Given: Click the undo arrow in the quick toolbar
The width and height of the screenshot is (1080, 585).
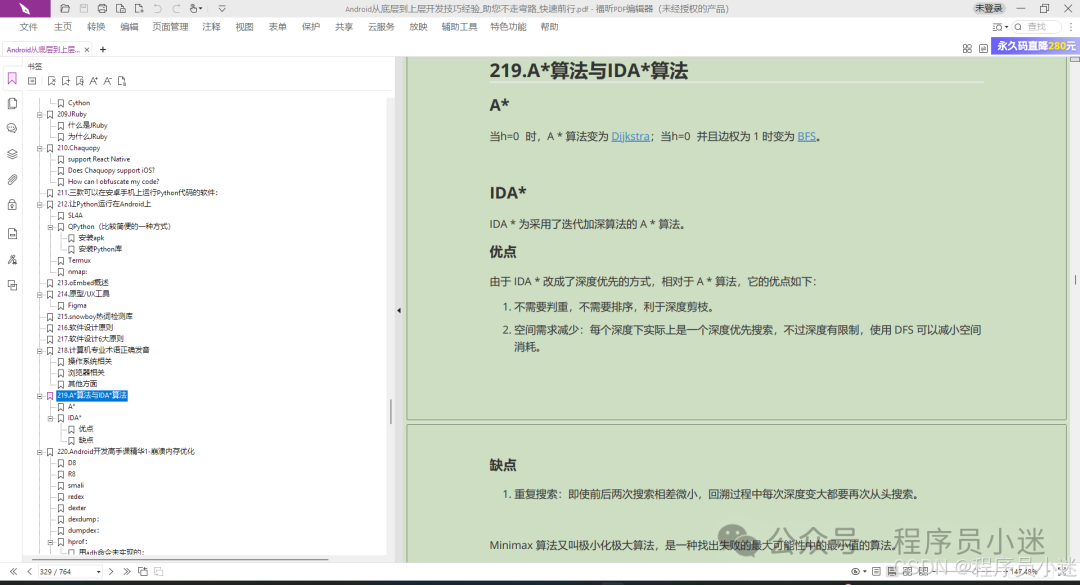Looking at the screenshot, I should (x=158, y=8).
